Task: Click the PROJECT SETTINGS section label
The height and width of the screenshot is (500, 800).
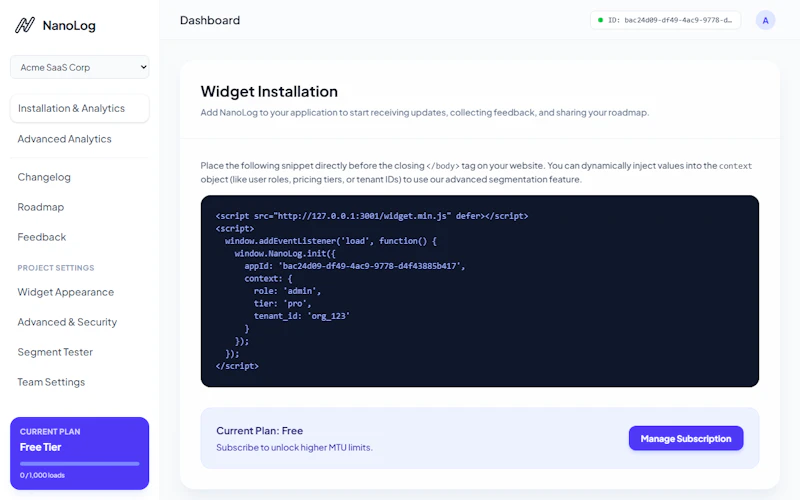Action: point(56,268)
